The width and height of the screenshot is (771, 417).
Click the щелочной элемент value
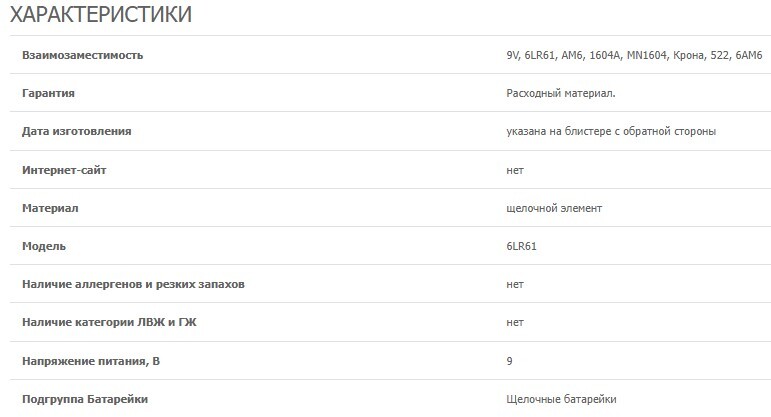click(554, 208)
